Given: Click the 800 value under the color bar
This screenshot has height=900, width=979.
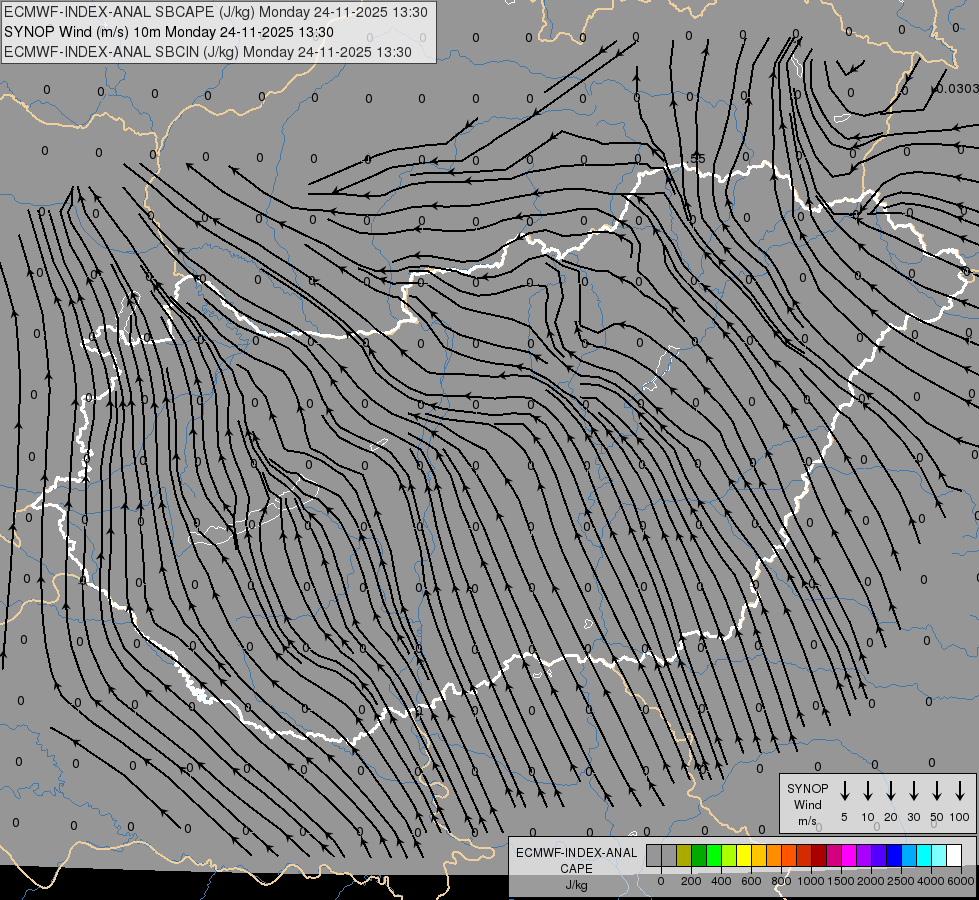Looking at the screenshot, I should [781, 881].
